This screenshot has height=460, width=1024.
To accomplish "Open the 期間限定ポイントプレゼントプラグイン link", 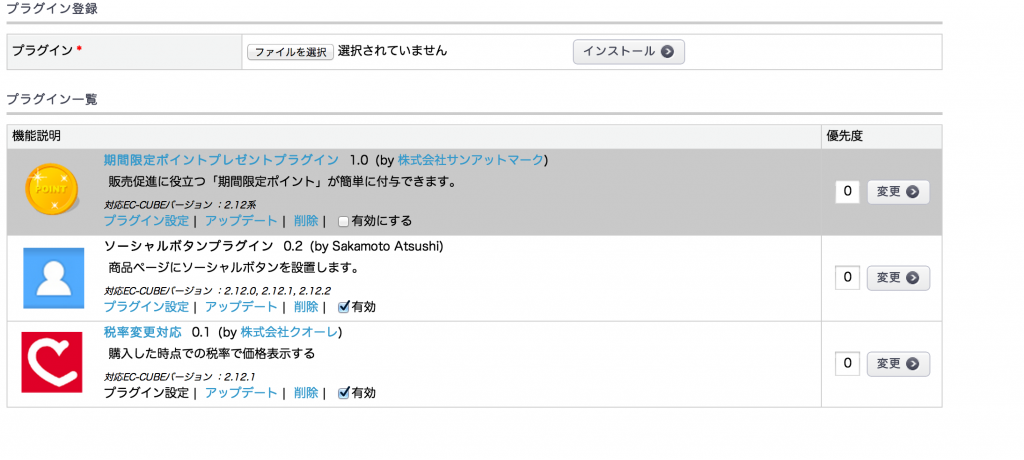I will point(221,159).
